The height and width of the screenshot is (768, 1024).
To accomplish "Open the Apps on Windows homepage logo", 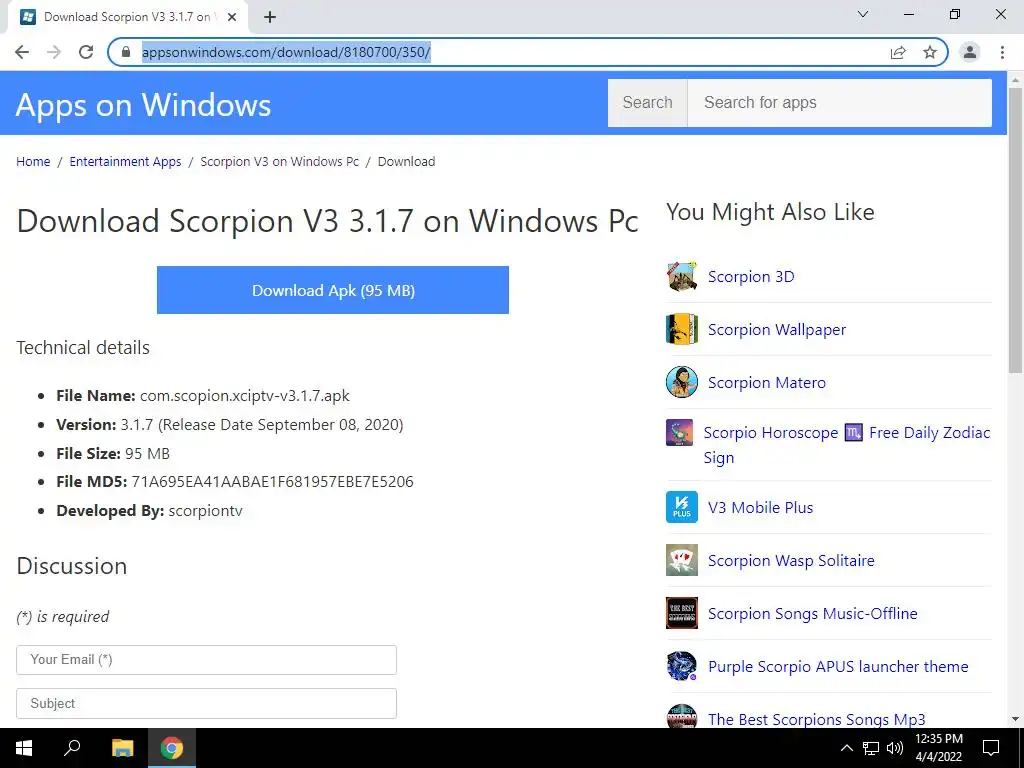I will point(143,104).
